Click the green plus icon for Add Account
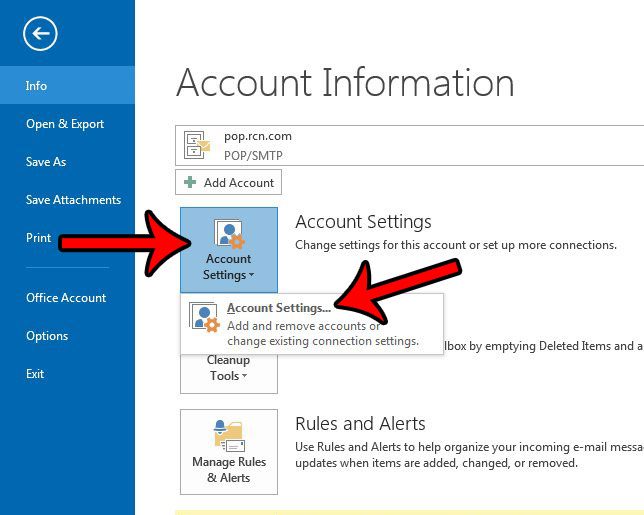 point(190,183)
